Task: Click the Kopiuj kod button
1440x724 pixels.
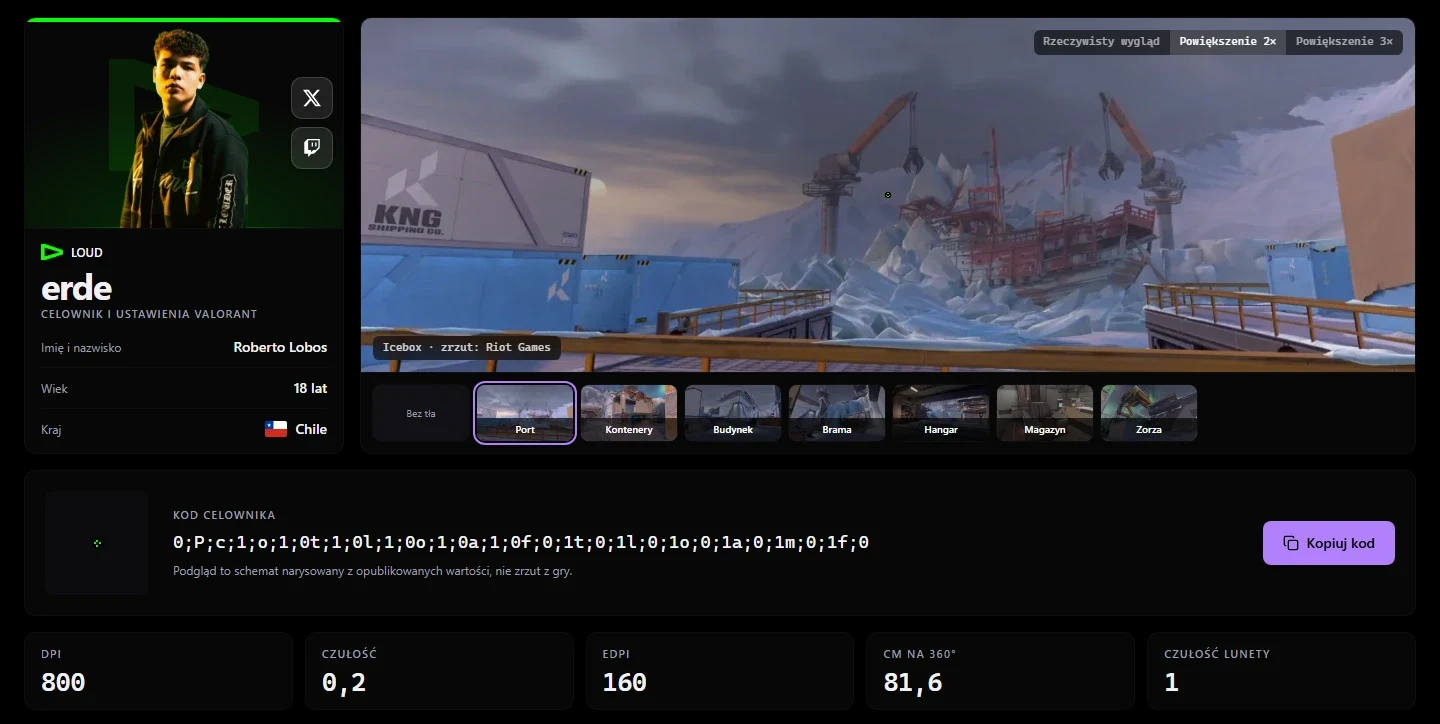Action: click(x=1329, y=543)
